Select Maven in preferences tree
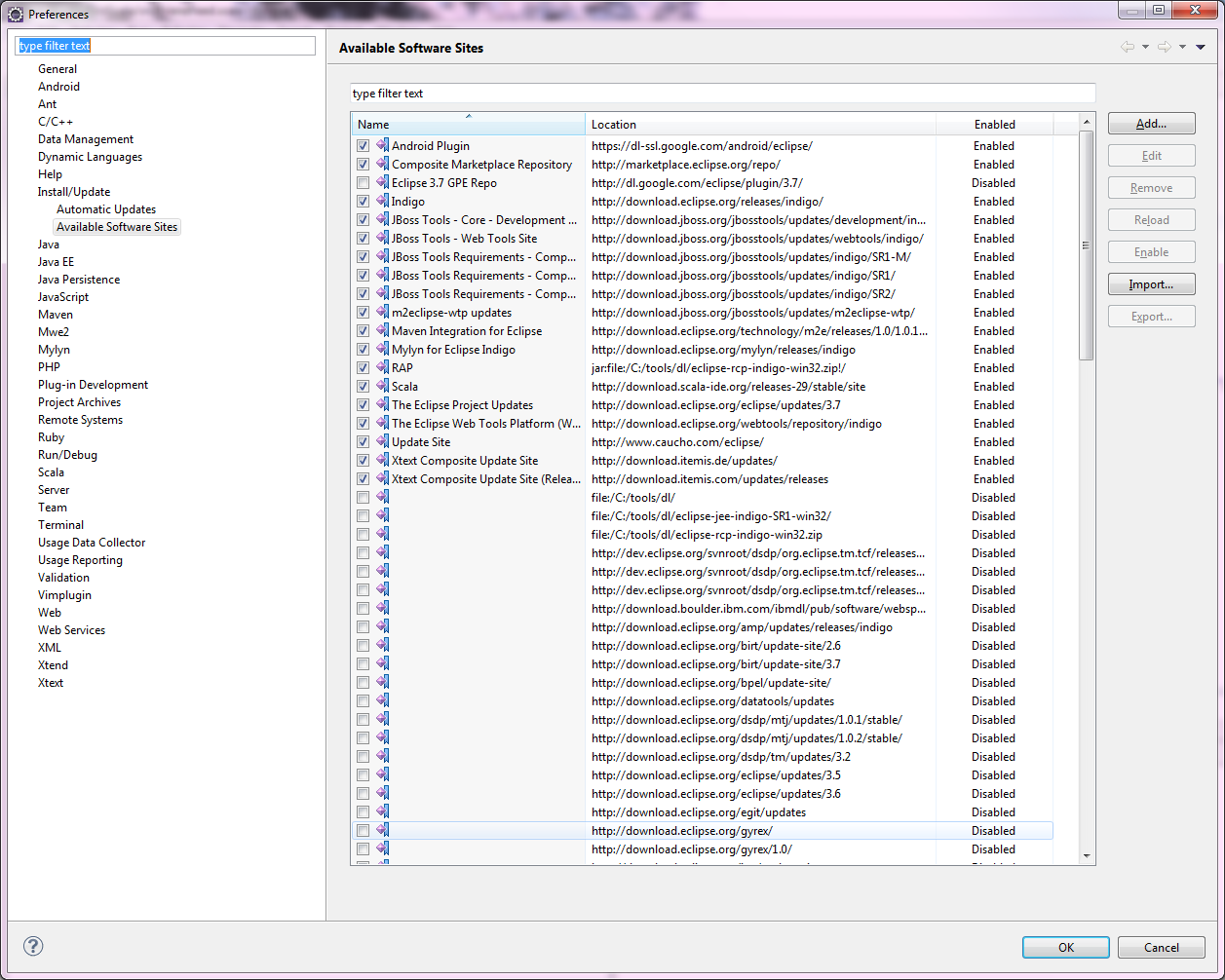Viewport: 1225px width, 980px height. [x=56, y=314]
